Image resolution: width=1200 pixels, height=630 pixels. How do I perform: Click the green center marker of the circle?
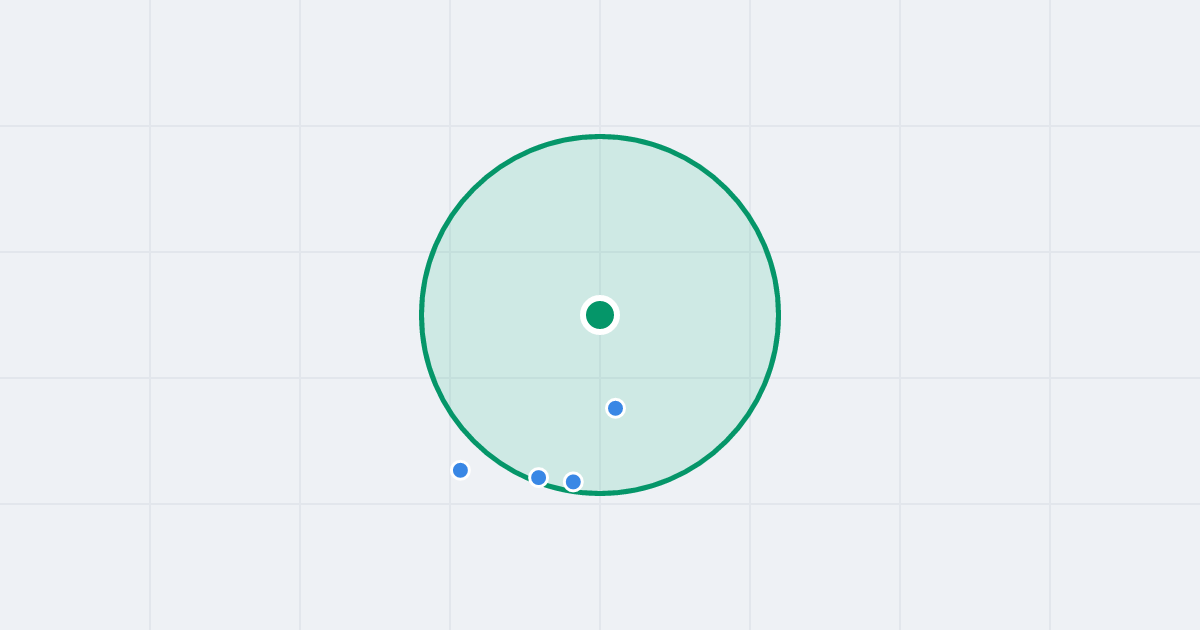pyautogui.click(x=600, y=315)
